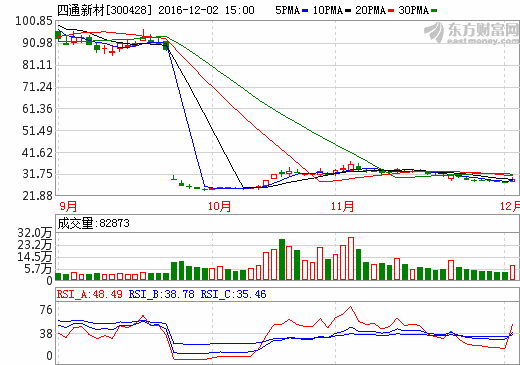Viewport: 520px width, 365px height.
Task: Click the 41.62 price axis label
Action: point(37,153)
